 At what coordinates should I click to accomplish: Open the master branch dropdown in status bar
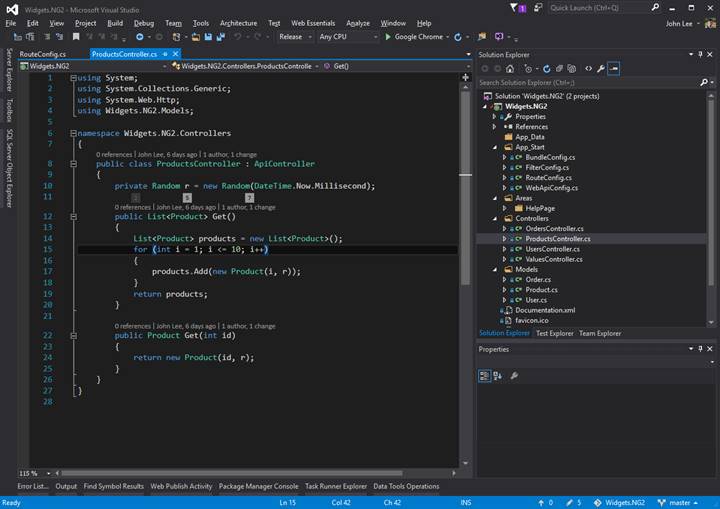coord(678,503)
